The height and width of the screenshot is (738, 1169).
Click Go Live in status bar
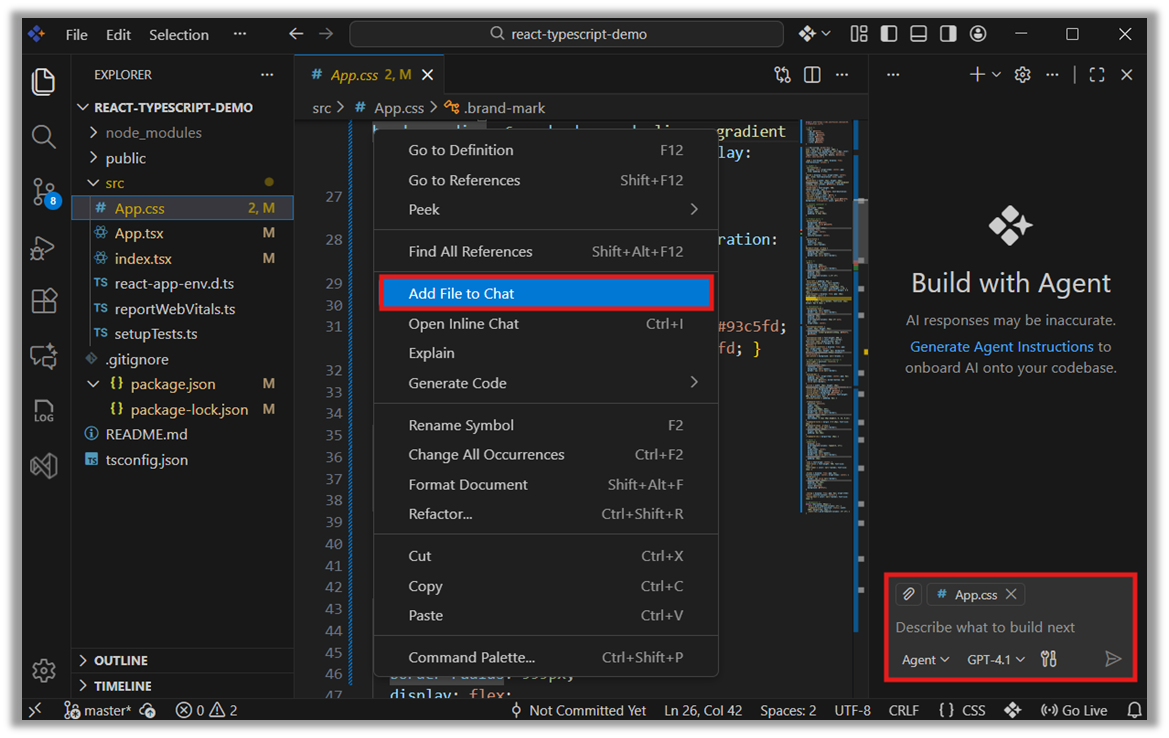[1075, 710]
